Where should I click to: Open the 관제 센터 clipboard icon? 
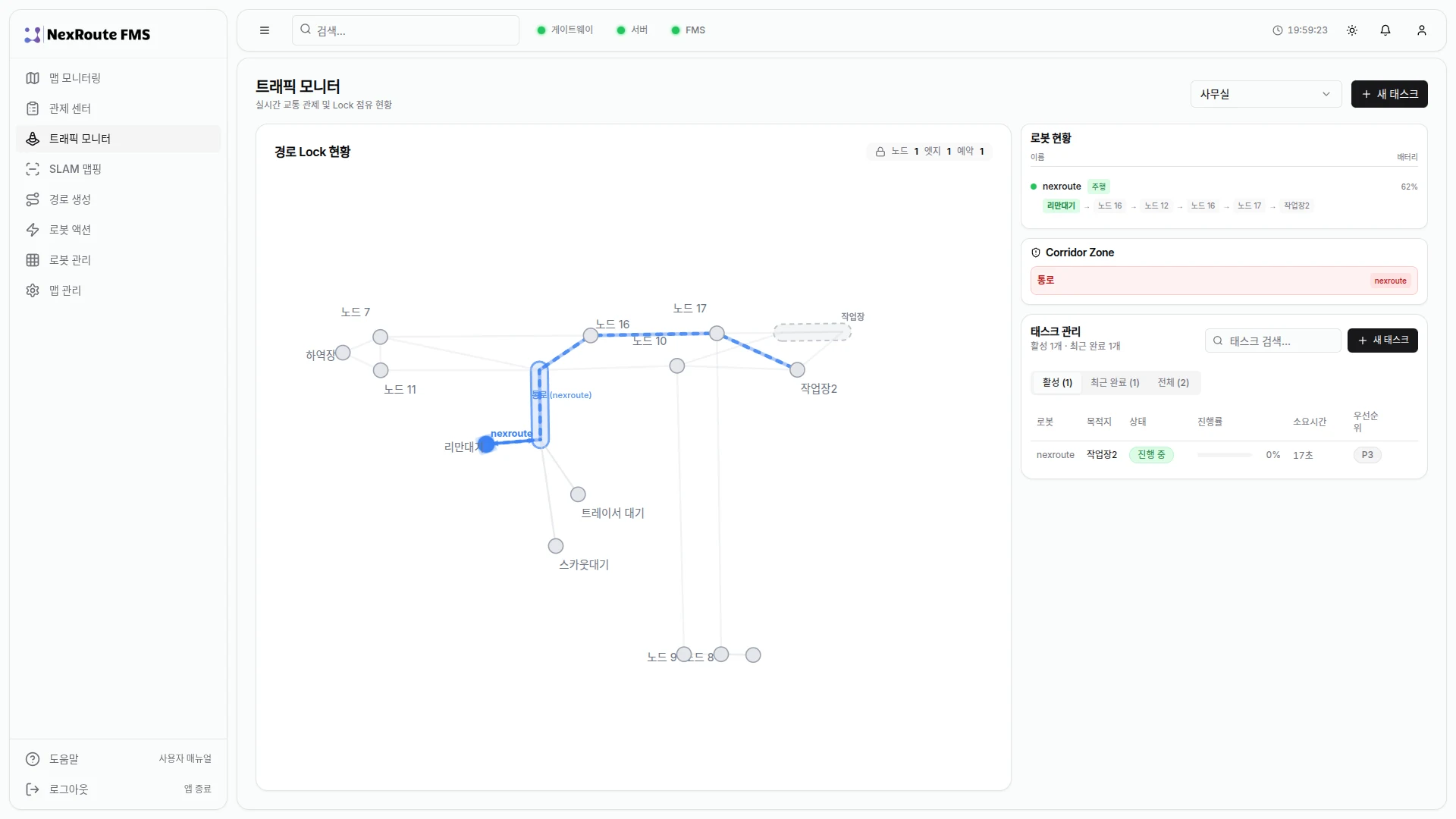tap(33, 108)
